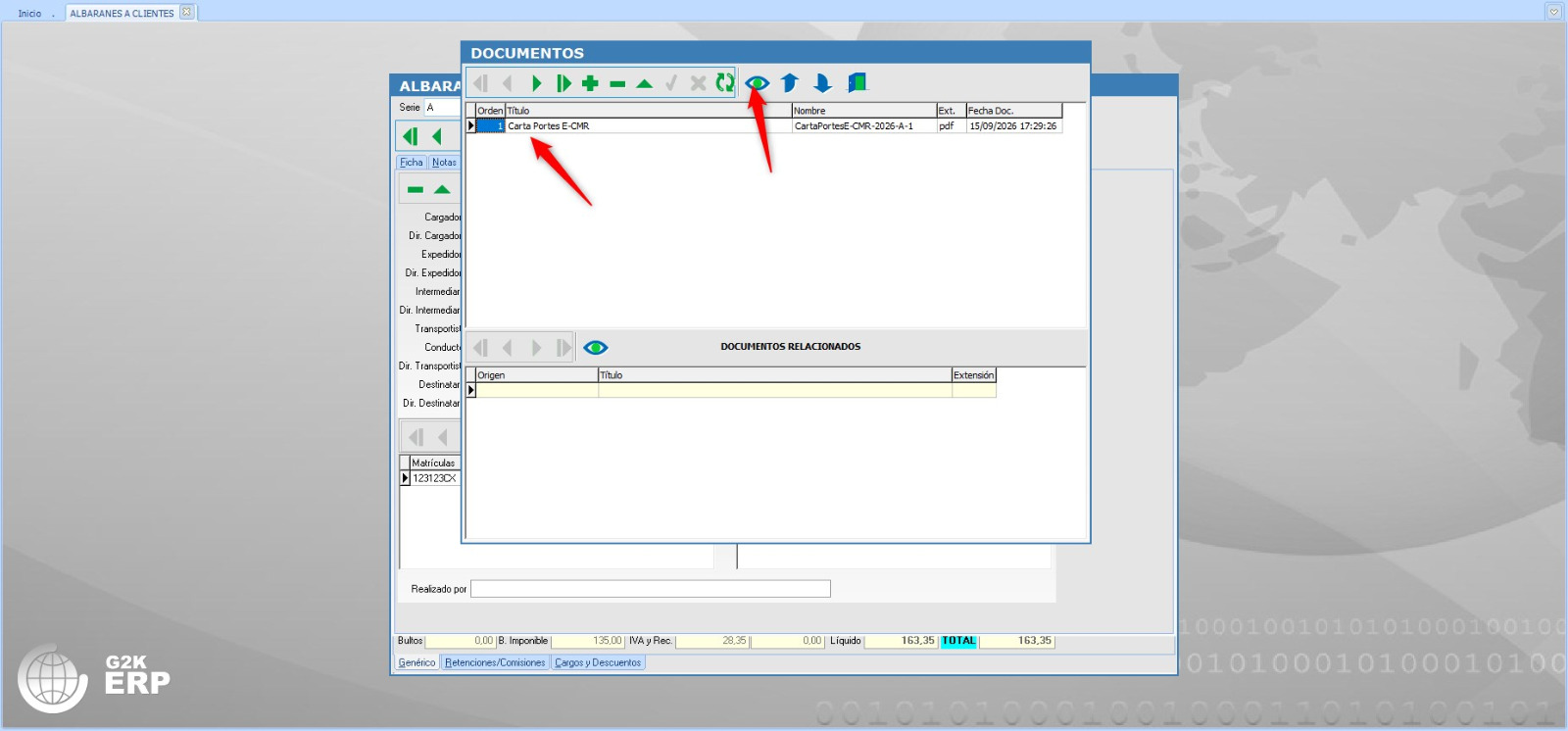
Task: Click Extensión column header
Action: [x=974, y=375]
